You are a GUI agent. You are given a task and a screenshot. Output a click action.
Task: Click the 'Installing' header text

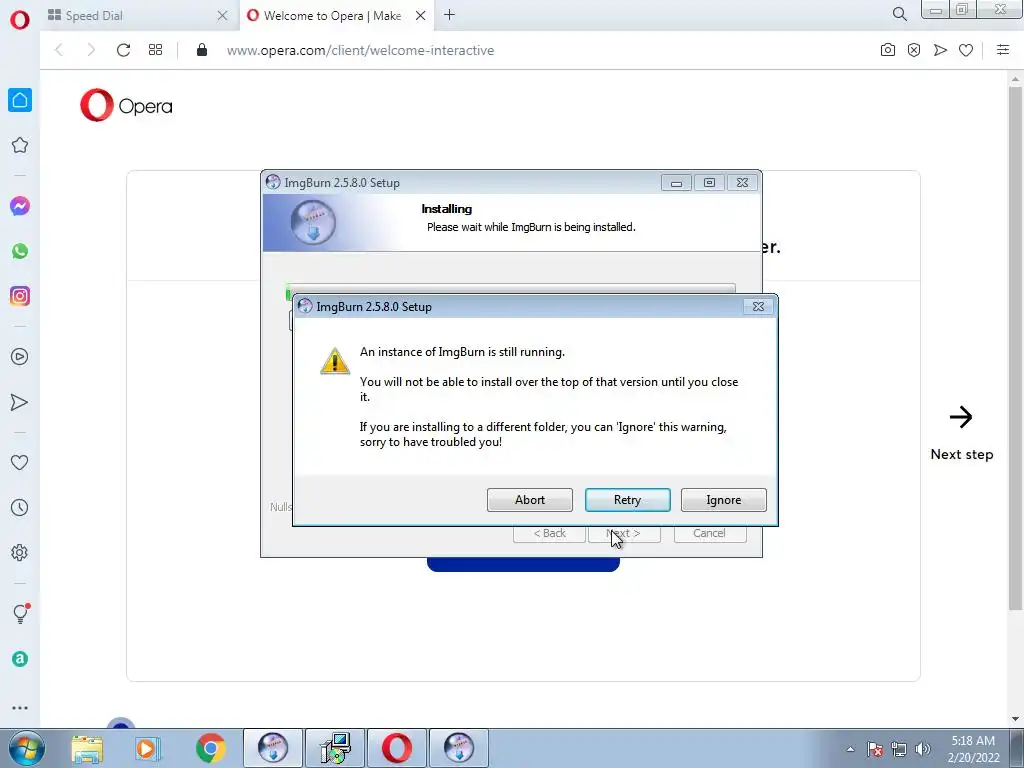point(447,209)
